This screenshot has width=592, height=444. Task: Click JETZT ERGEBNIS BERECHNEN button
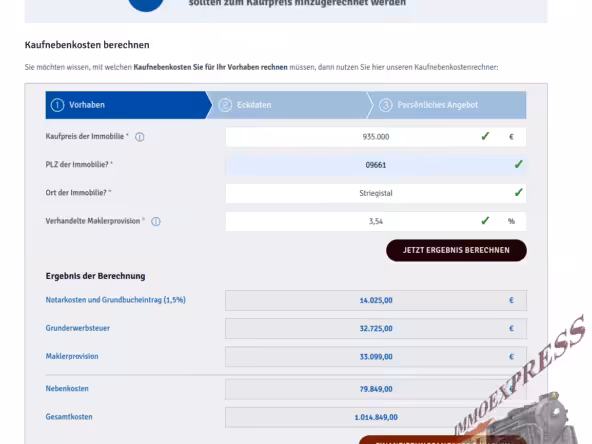[x=456, y=250]
